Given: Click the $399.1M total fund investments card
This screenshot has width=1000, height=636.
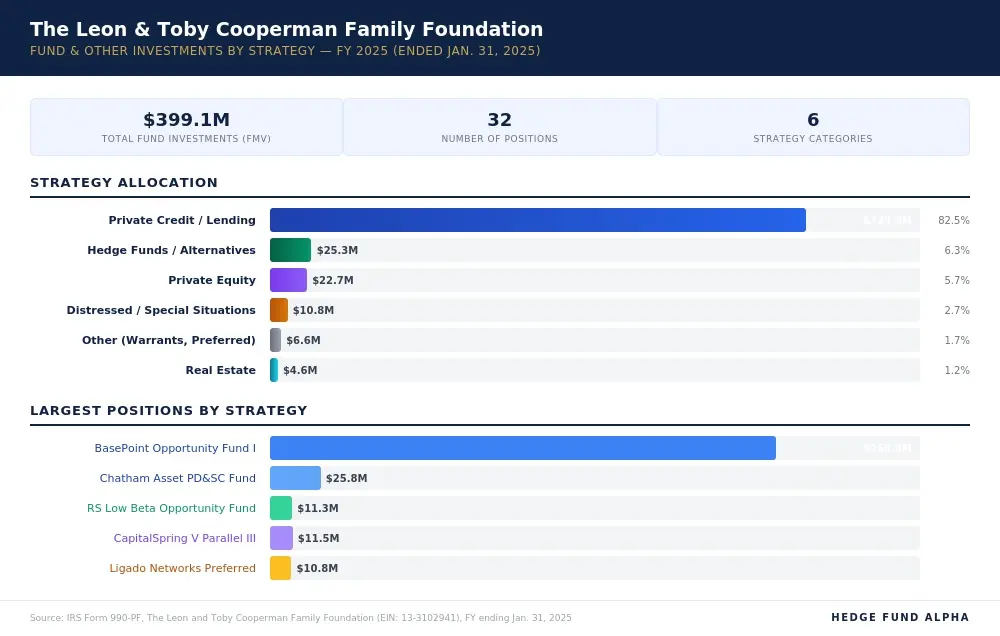Looking at the screenshot, I should pyautogui.click(x=186, y=127).
